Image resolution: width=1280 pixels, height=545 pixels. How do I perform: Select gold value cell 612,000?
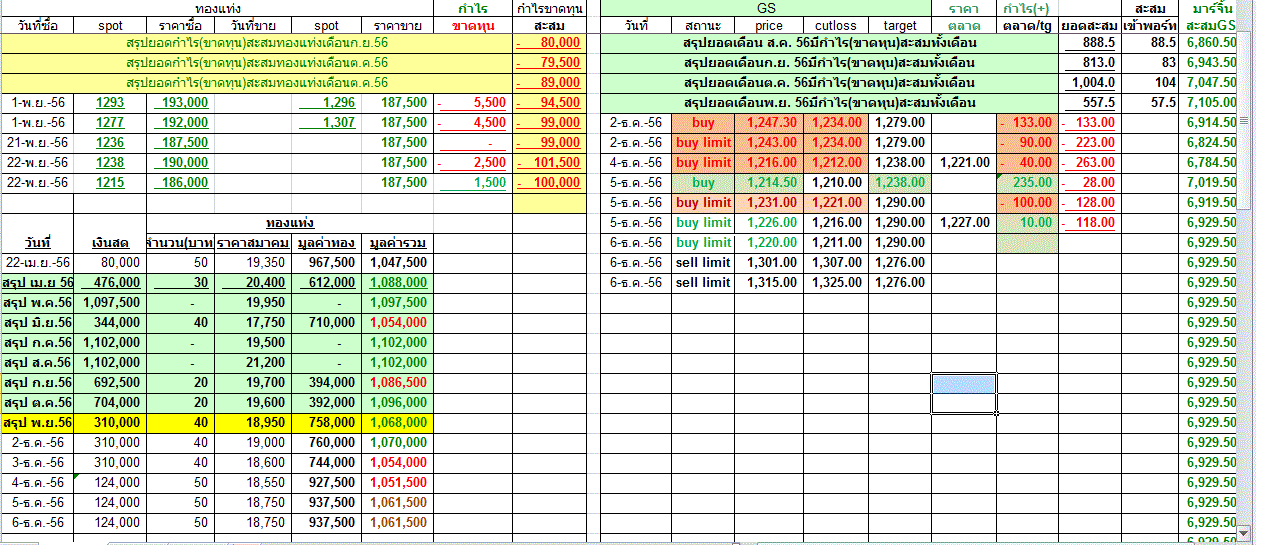pos(328,283)
